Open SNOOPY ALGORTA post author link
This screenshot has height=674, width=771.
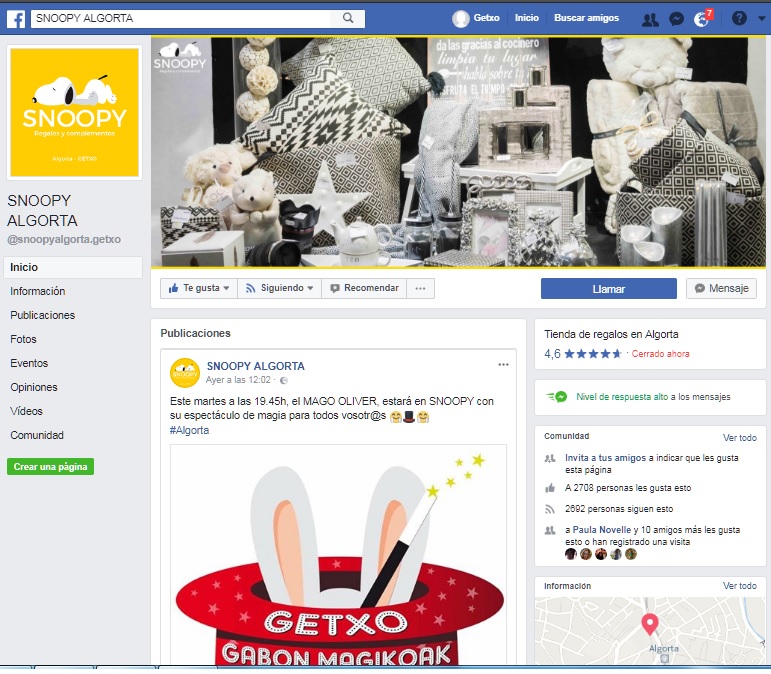coord(255,366)
